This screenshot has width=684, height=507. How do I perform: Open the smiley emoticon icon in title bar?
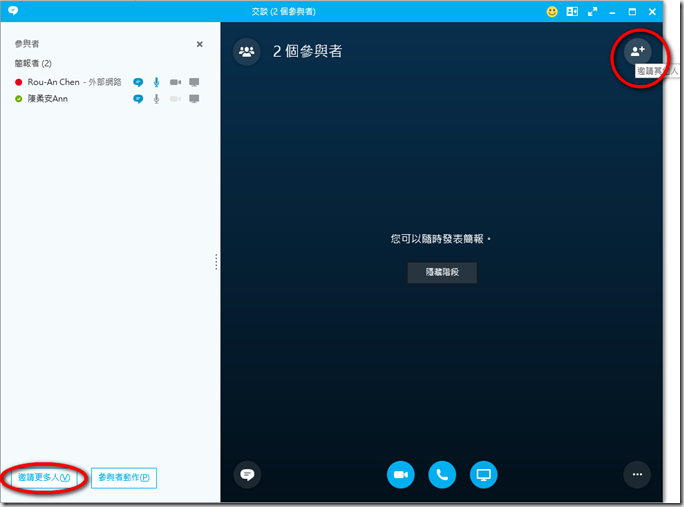(x=552, y=12)
